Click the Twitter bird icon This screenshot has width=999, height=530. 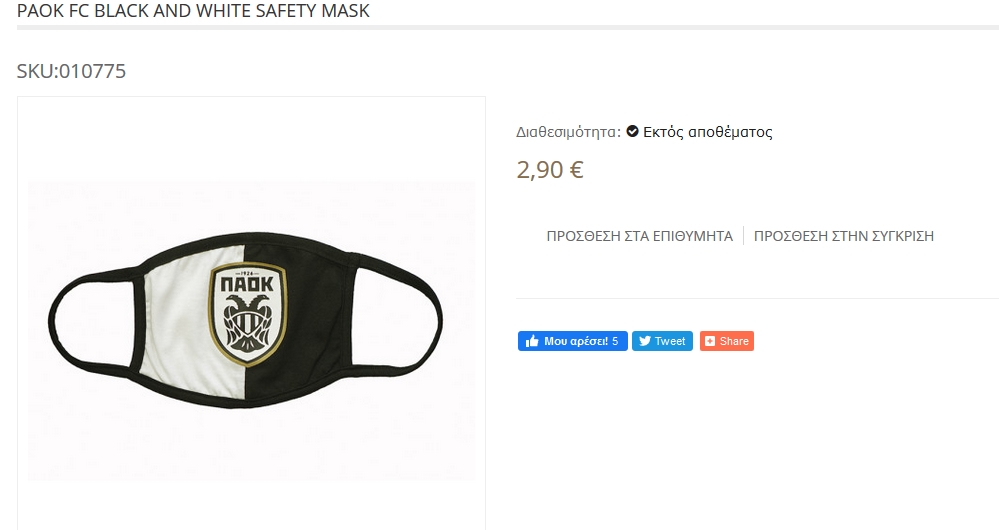pyautogui.click(x=645, y=341)
